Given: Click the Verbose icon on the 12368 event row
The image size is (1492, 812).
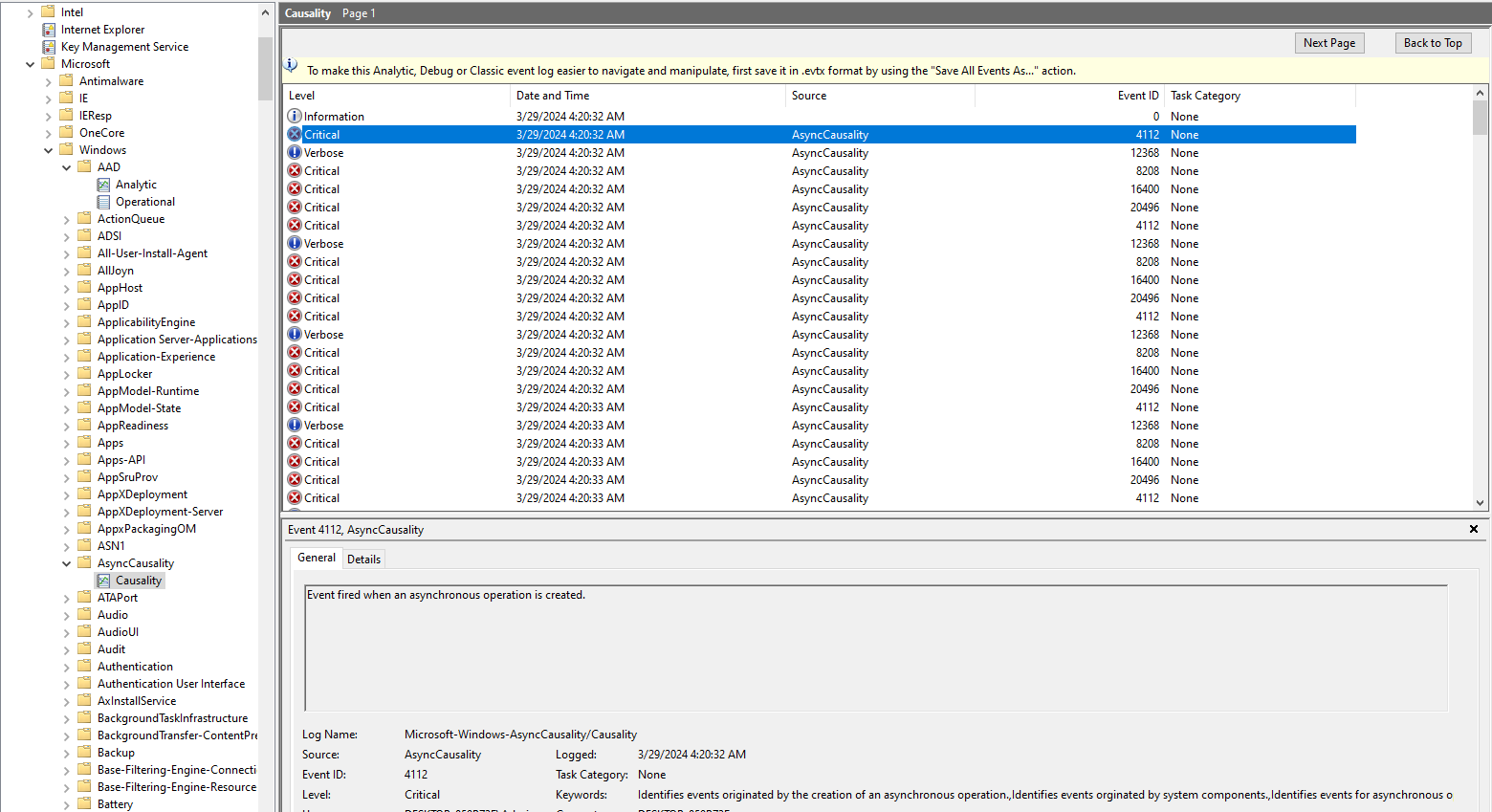Looking at the screenshot, I should [294, 152].
